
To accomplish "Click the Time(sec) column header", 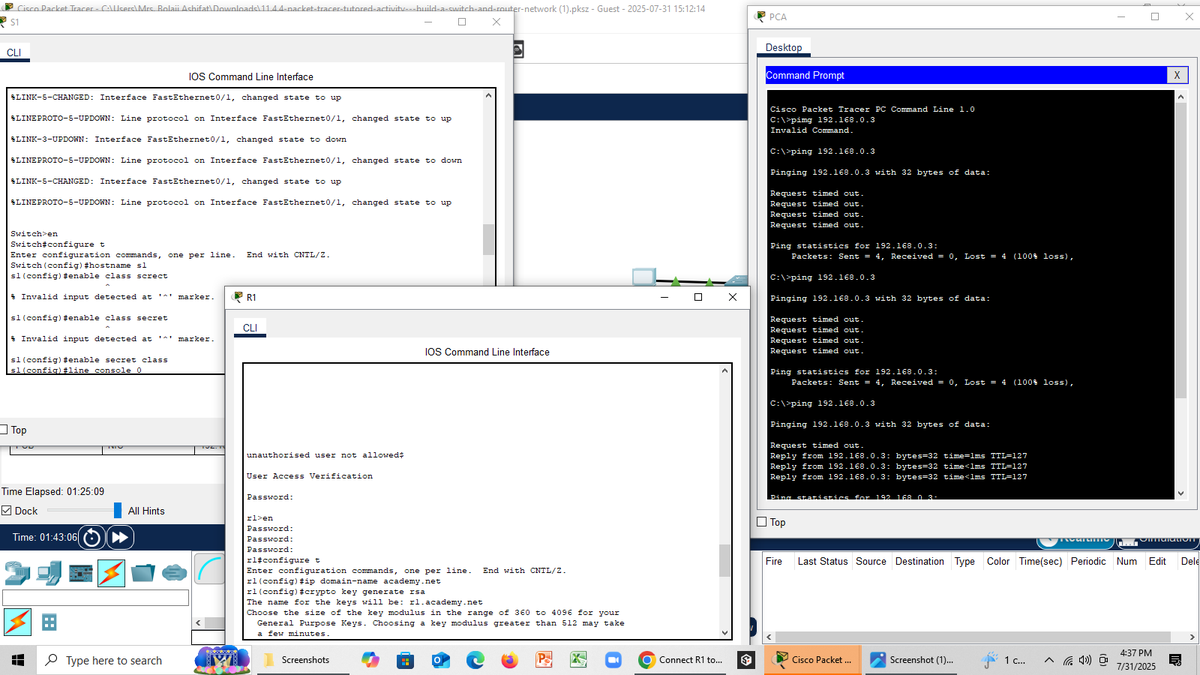I will click(1039, 562).
